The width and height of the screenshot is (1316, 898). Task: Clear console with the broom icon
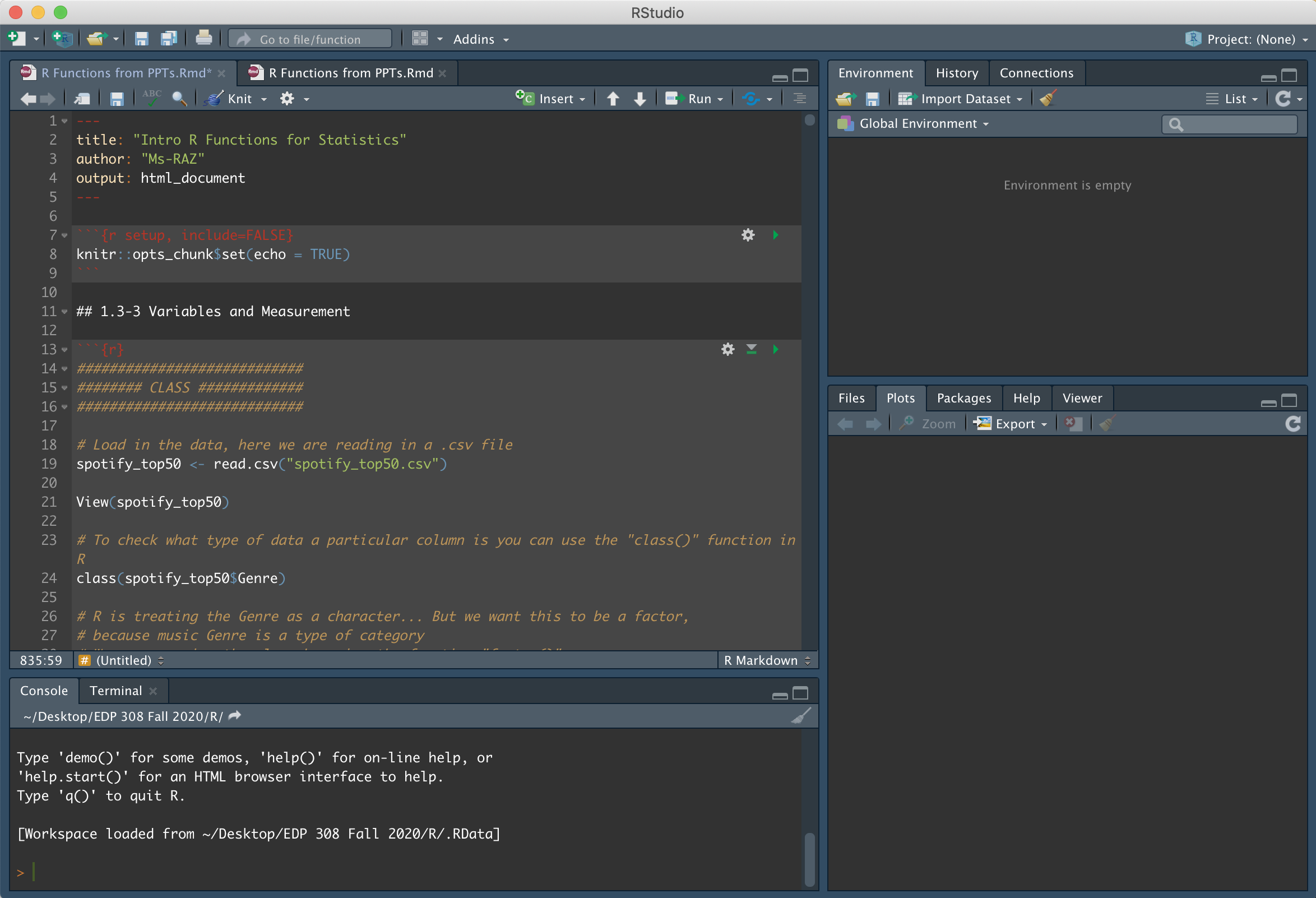[x=801, y=716]
